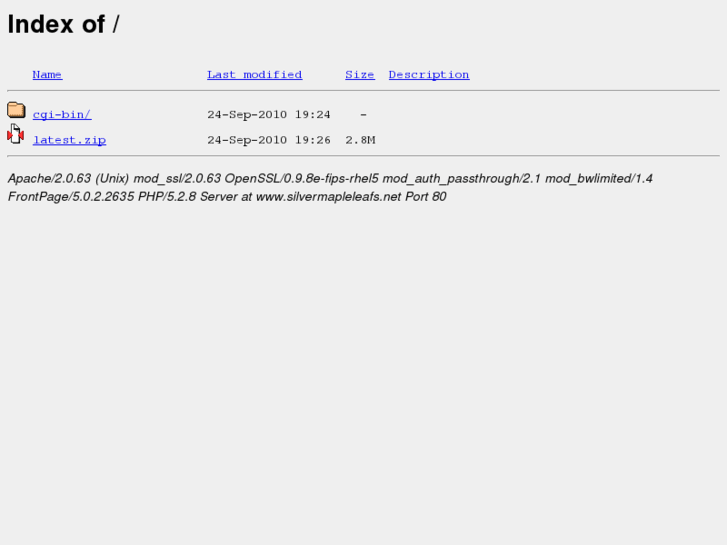Sort the listing by Size
Image resolution: width=727 pixels, height=545 pixels.
coord(360,75)
